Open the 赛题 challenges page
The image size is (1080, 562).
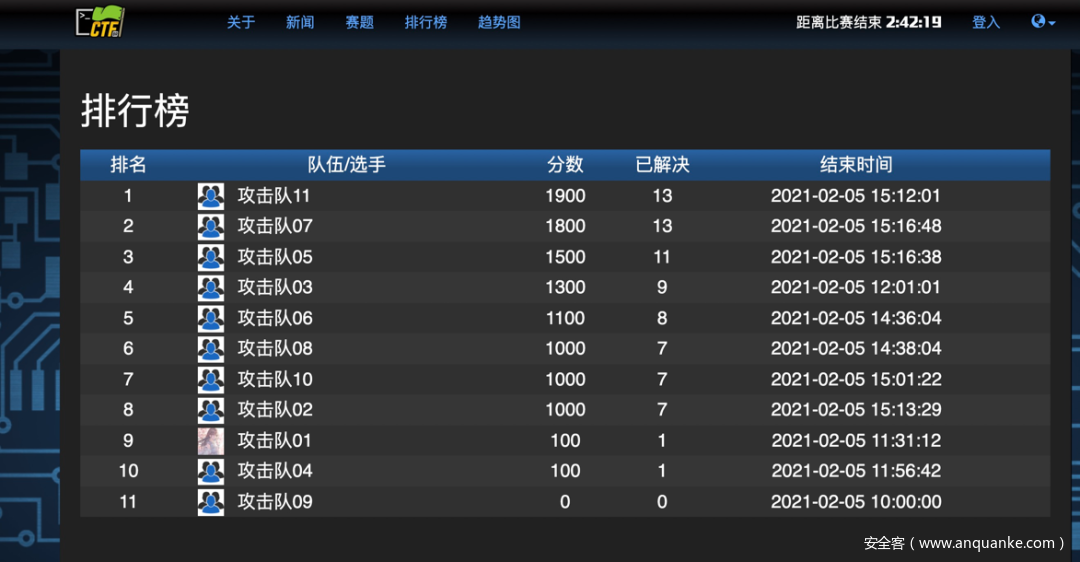360,22
